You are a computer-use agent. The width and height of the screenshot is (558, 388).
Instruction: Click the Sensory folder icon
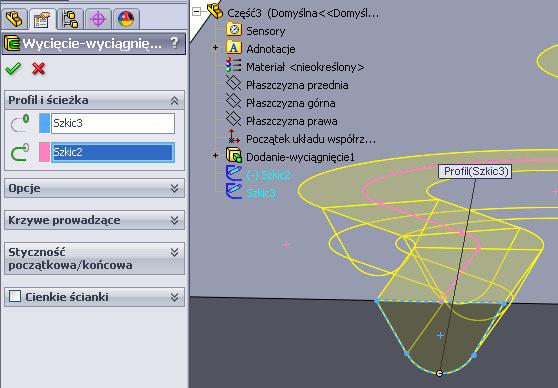[x=234, y=30]
